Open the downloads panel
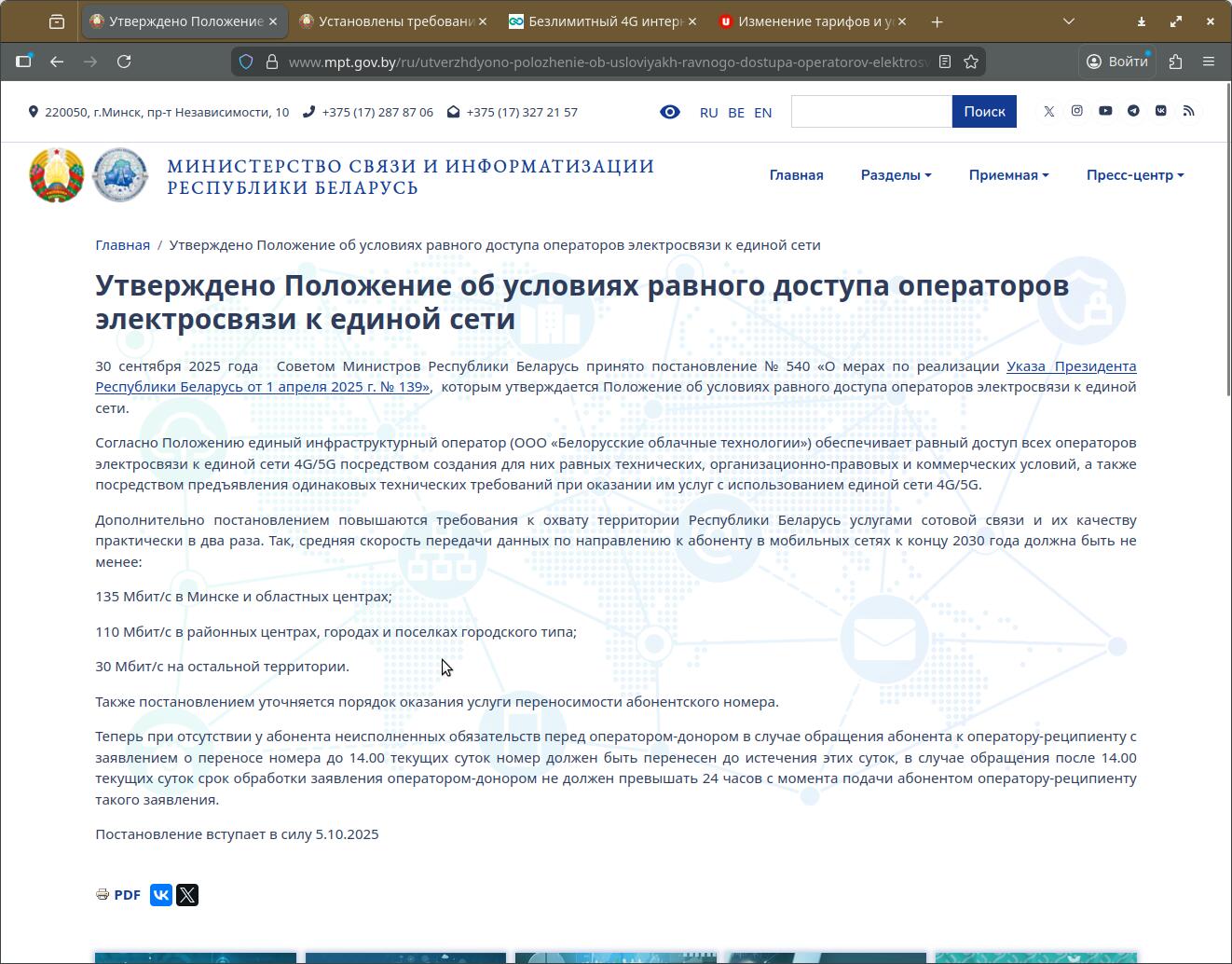The image size is (1232, 964). [1142, 21]
